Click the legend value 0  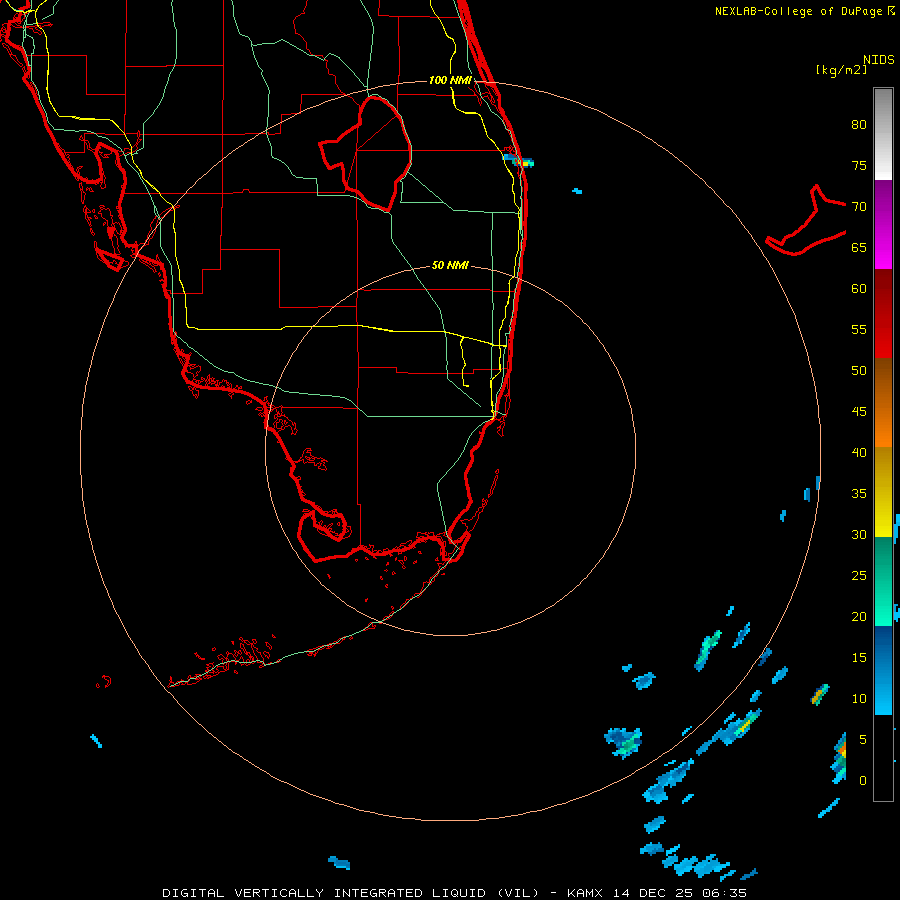(863, 781)
